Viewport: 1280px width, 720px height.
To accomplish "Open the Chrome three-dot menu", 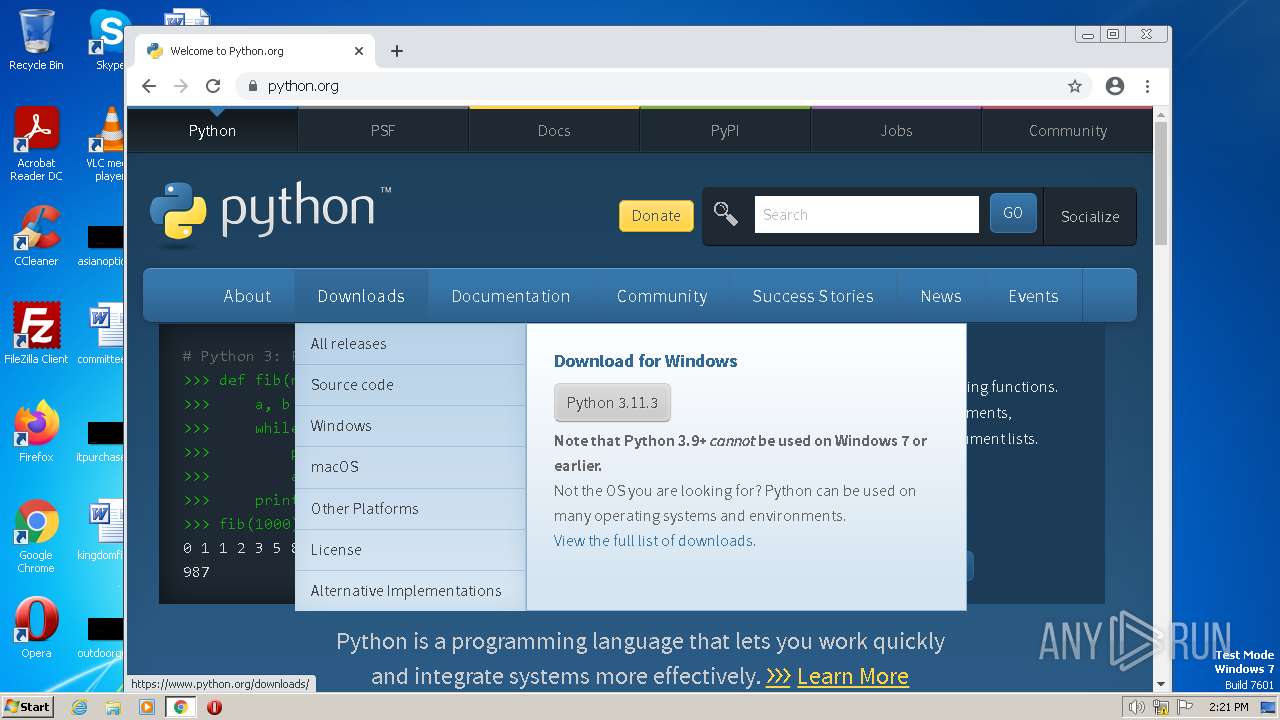I will coord(1147,86).
